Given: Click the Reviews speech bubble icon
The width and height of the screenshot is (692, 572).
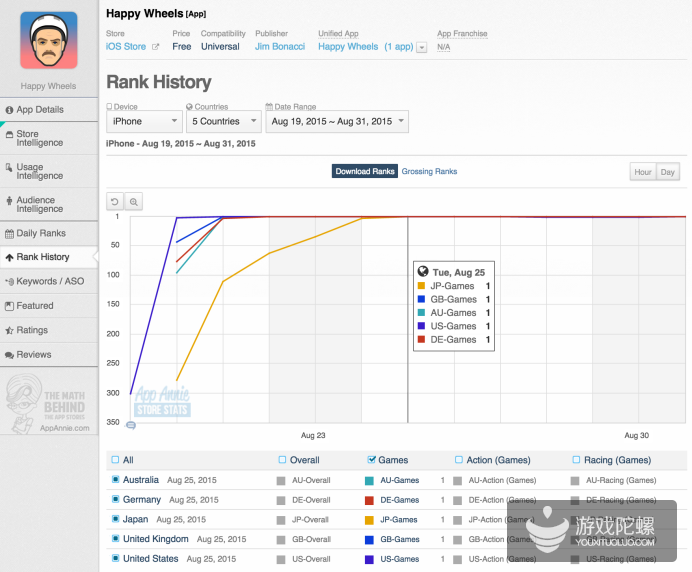Looking at the screenshot, I should pos(9,355).
